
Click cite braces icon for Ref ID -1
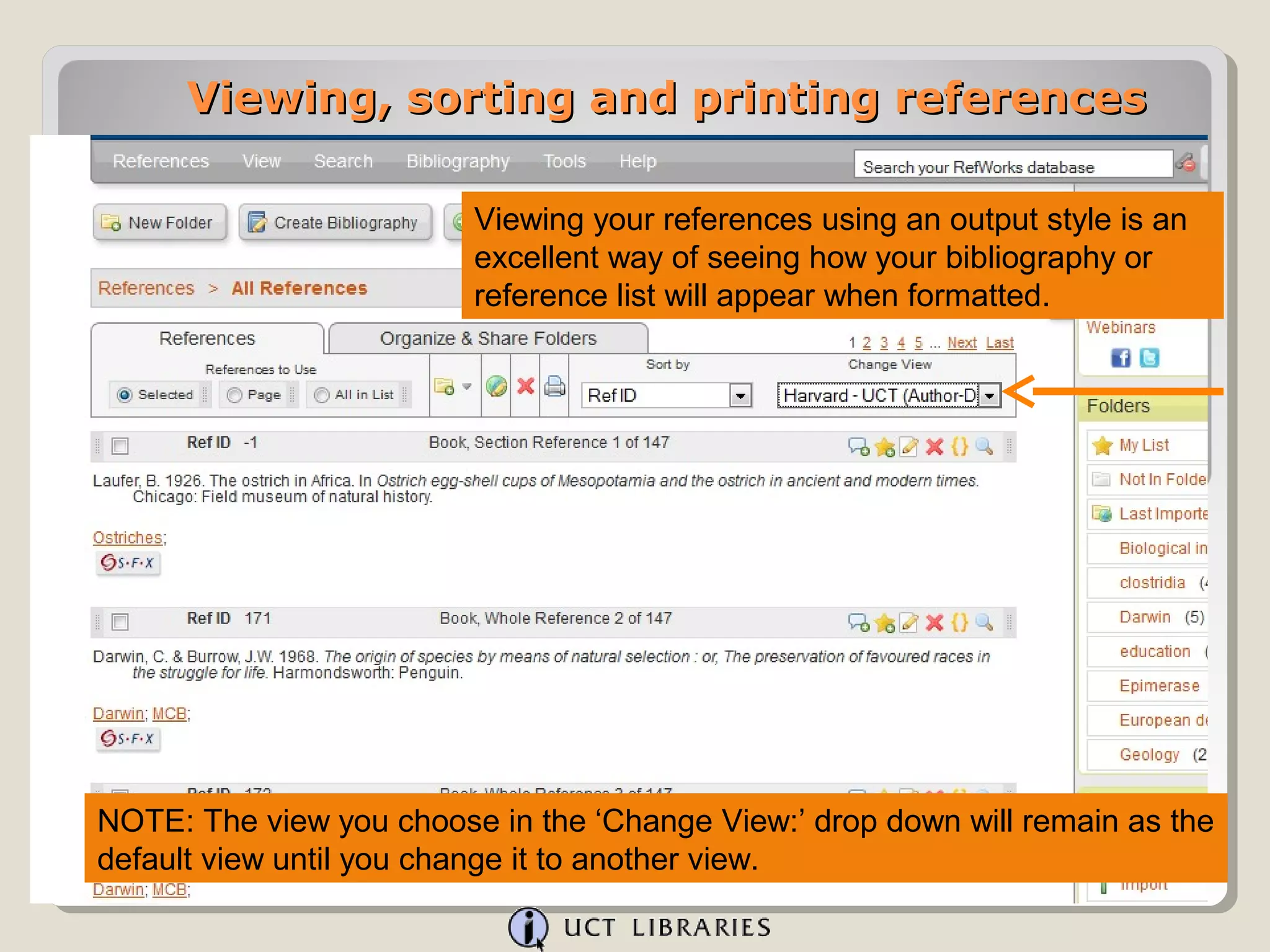959,446
